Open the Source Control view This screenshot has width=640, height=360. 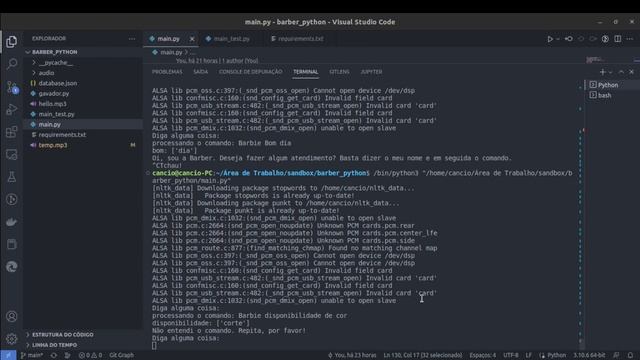point(12,87)
